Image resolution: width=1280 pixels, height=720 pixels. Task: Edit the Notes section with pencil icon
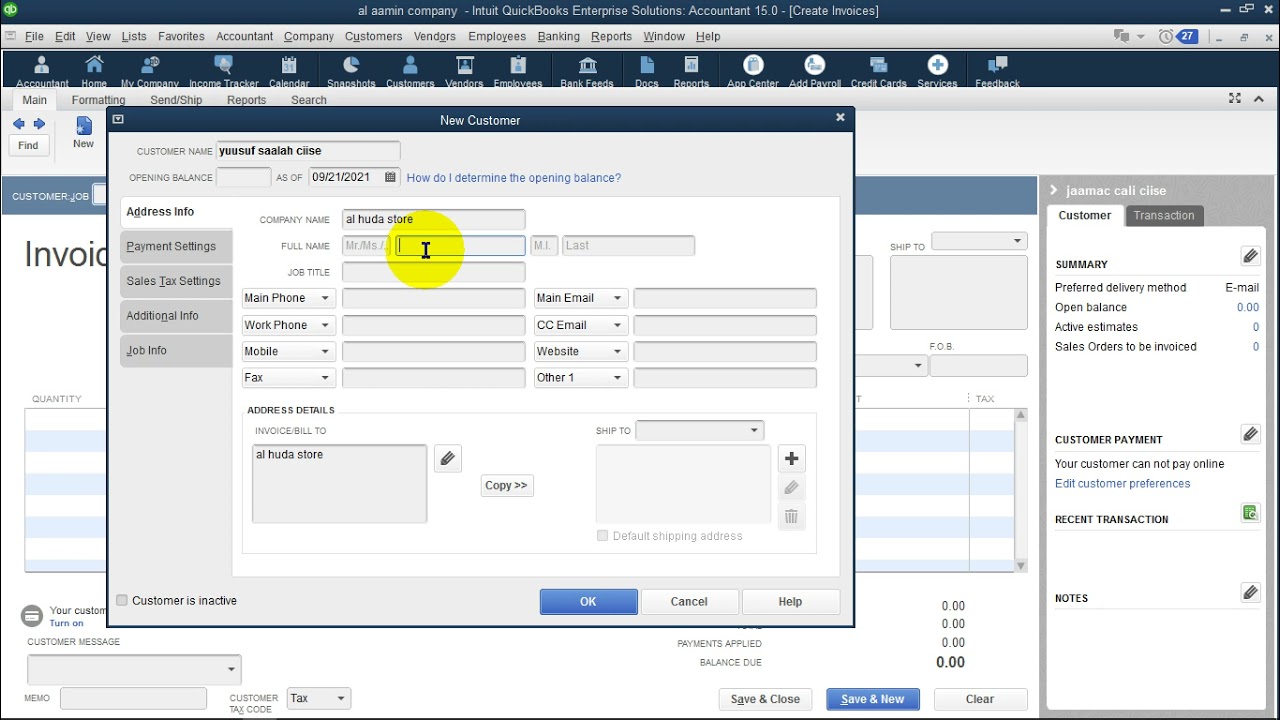(x=1250, y=593)
